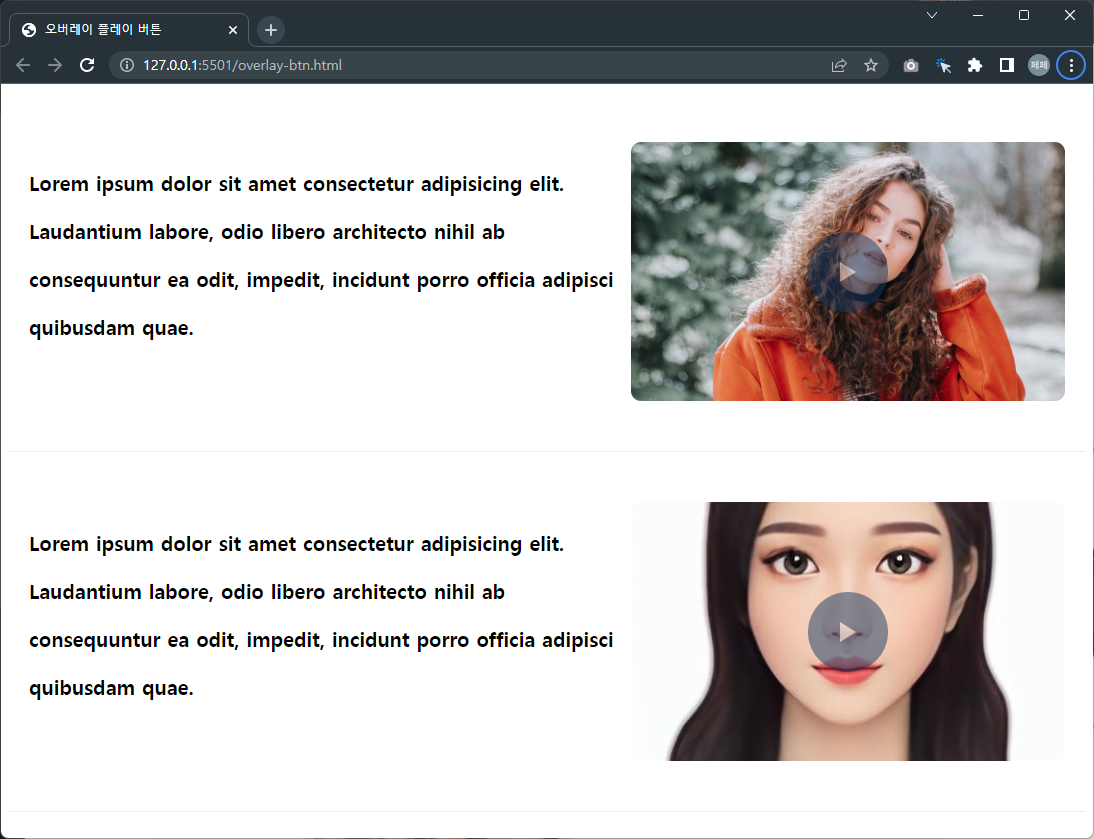Click the sidebar panel icon beside extensions
The height and width of the screenshot is (839, 1094).
tap(1007, 64)
